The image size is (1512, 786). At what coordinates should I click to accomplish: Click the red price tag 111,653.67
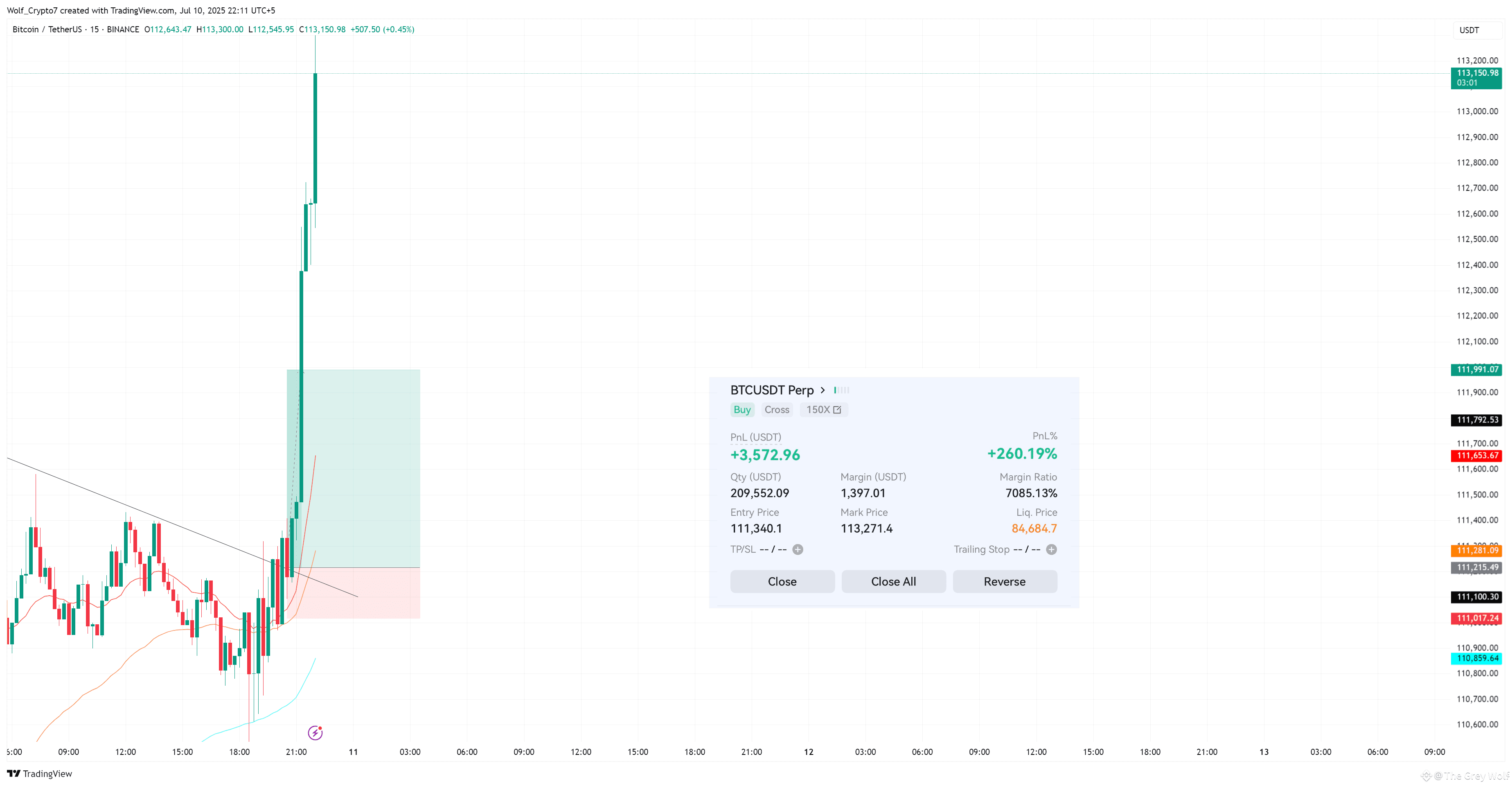1476,456
